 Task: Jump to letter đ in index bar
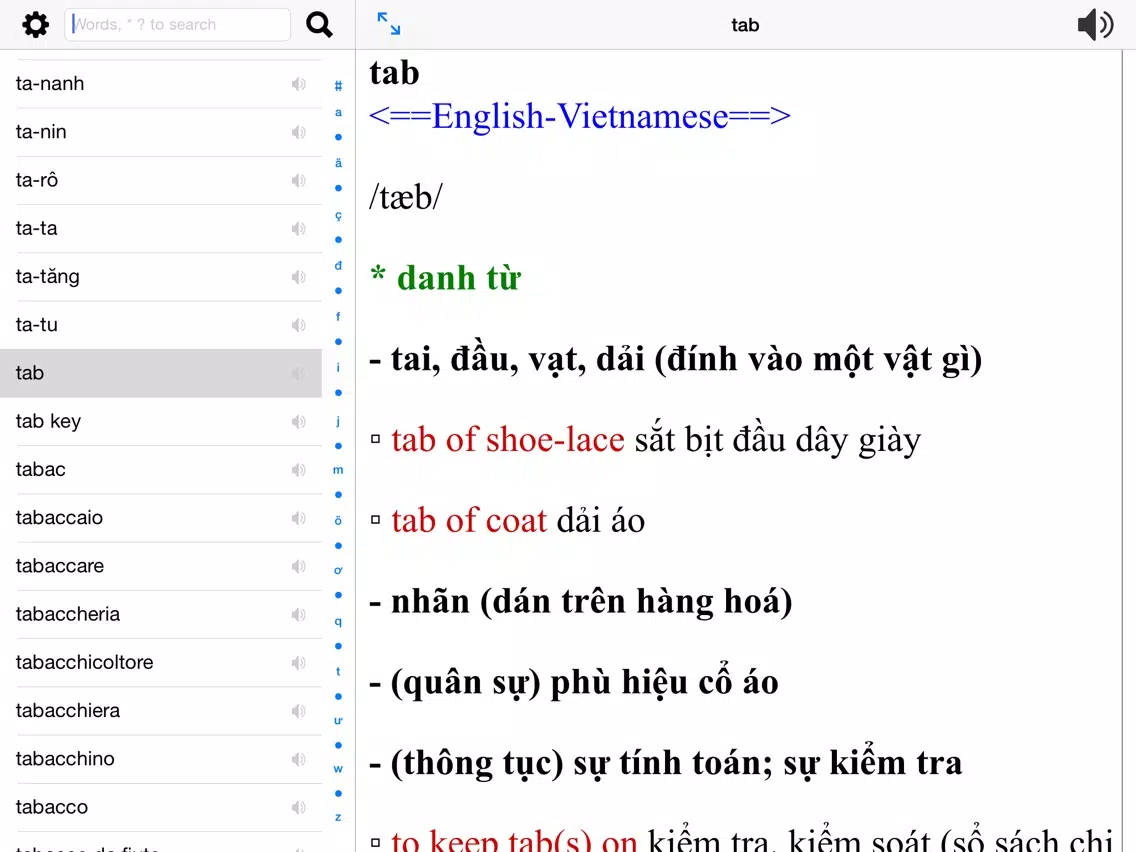338,265
